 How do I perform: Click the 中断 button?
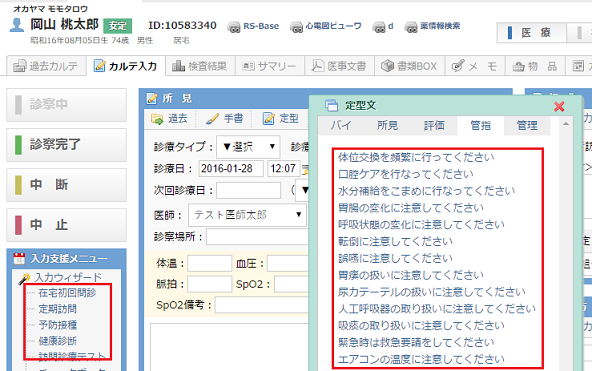tap(66, 185)
